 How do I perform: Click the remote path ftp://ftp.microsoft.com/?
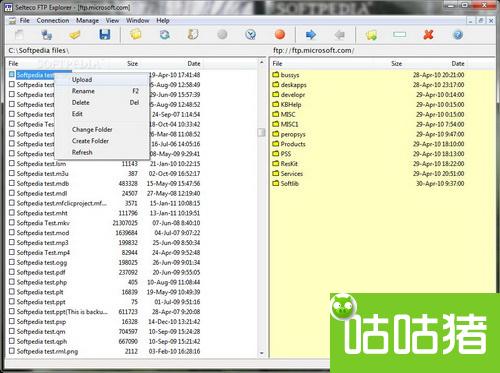click(313, 50)
